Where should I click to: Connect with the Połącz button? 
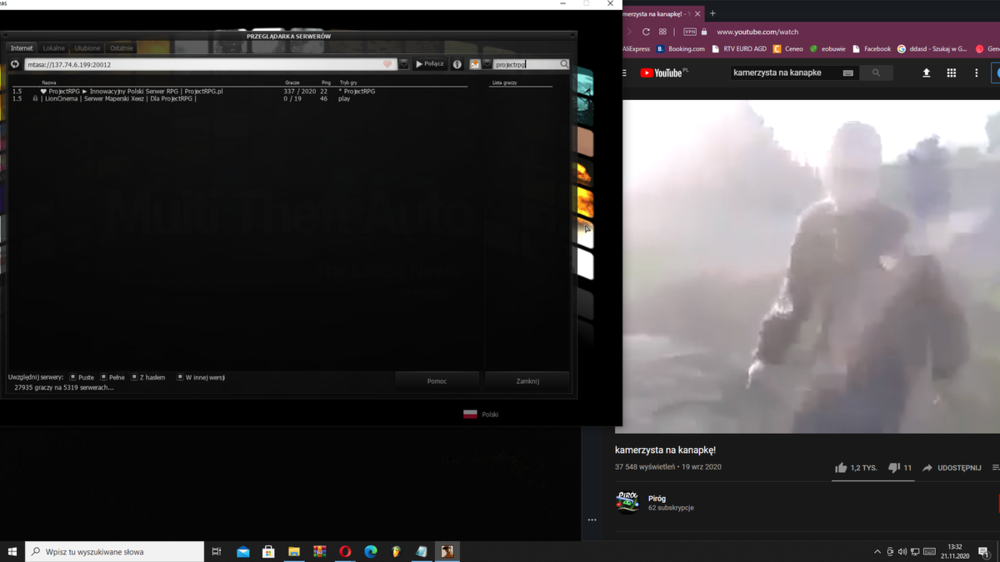(430, 64)
